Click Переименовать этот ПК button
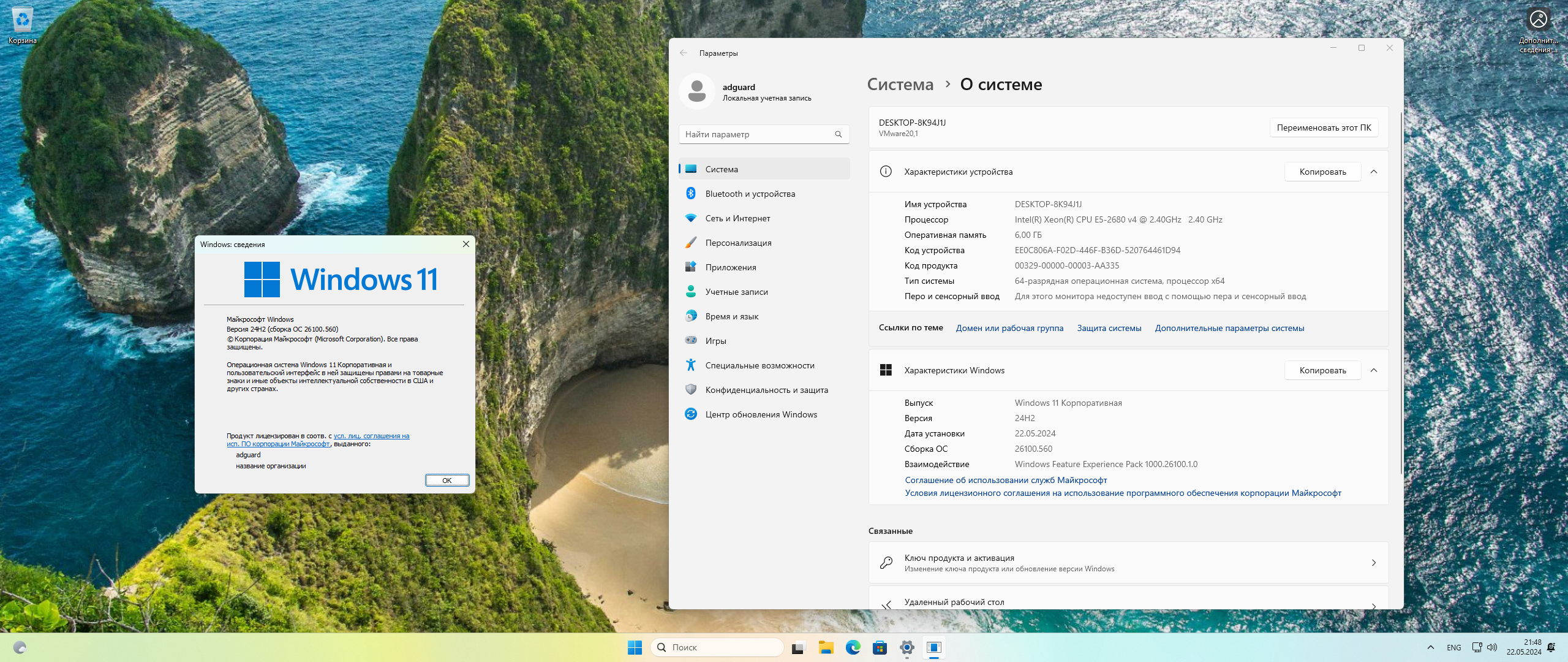1568x662 pixels. tap(1324, 127)
